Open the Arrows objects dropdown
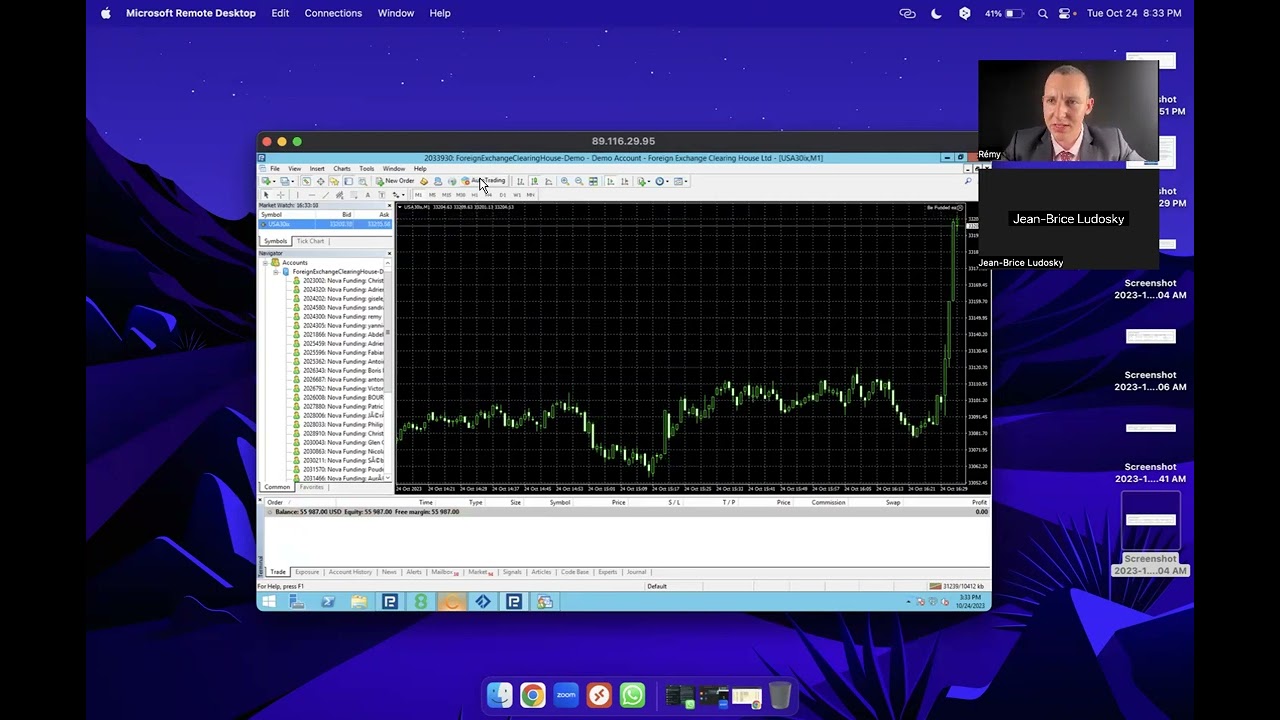Screen dimensions: 1280x720 [398, 194]
